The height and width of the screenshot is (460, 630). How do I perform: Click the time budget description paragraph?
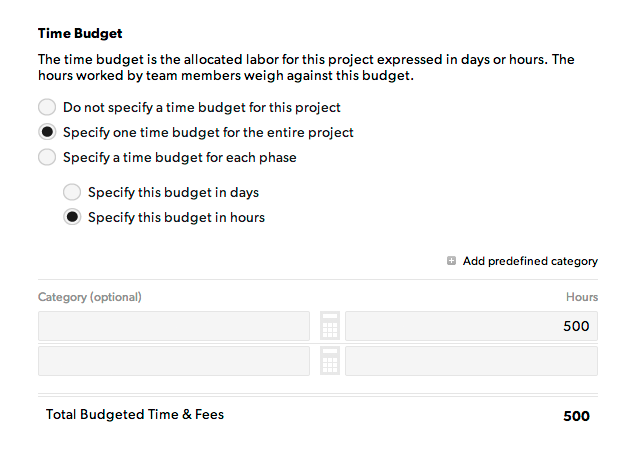306,67
